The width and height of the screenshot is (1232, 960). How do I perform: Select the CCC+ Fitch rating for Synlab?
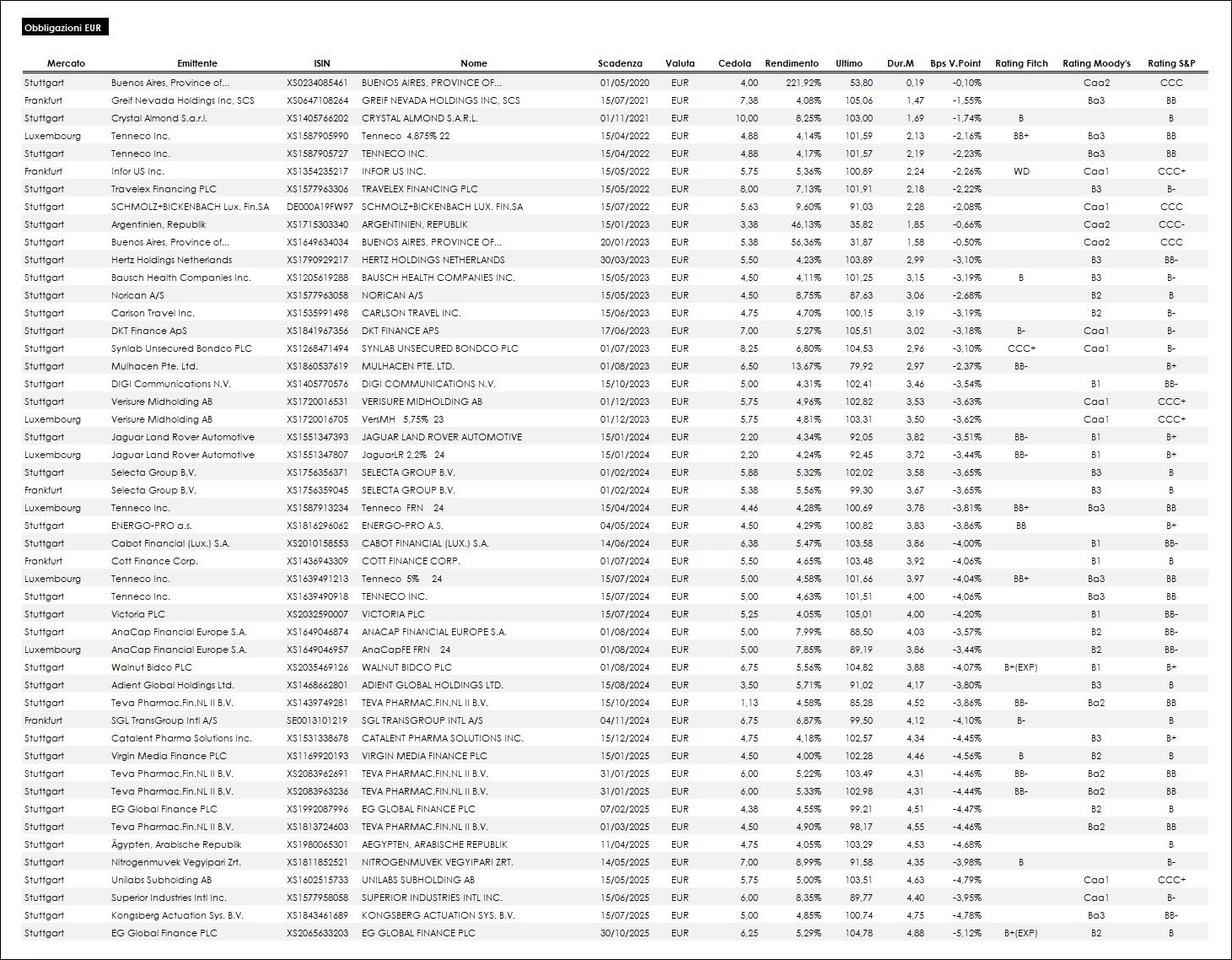pyautogui.click(x=1021, y=348)
